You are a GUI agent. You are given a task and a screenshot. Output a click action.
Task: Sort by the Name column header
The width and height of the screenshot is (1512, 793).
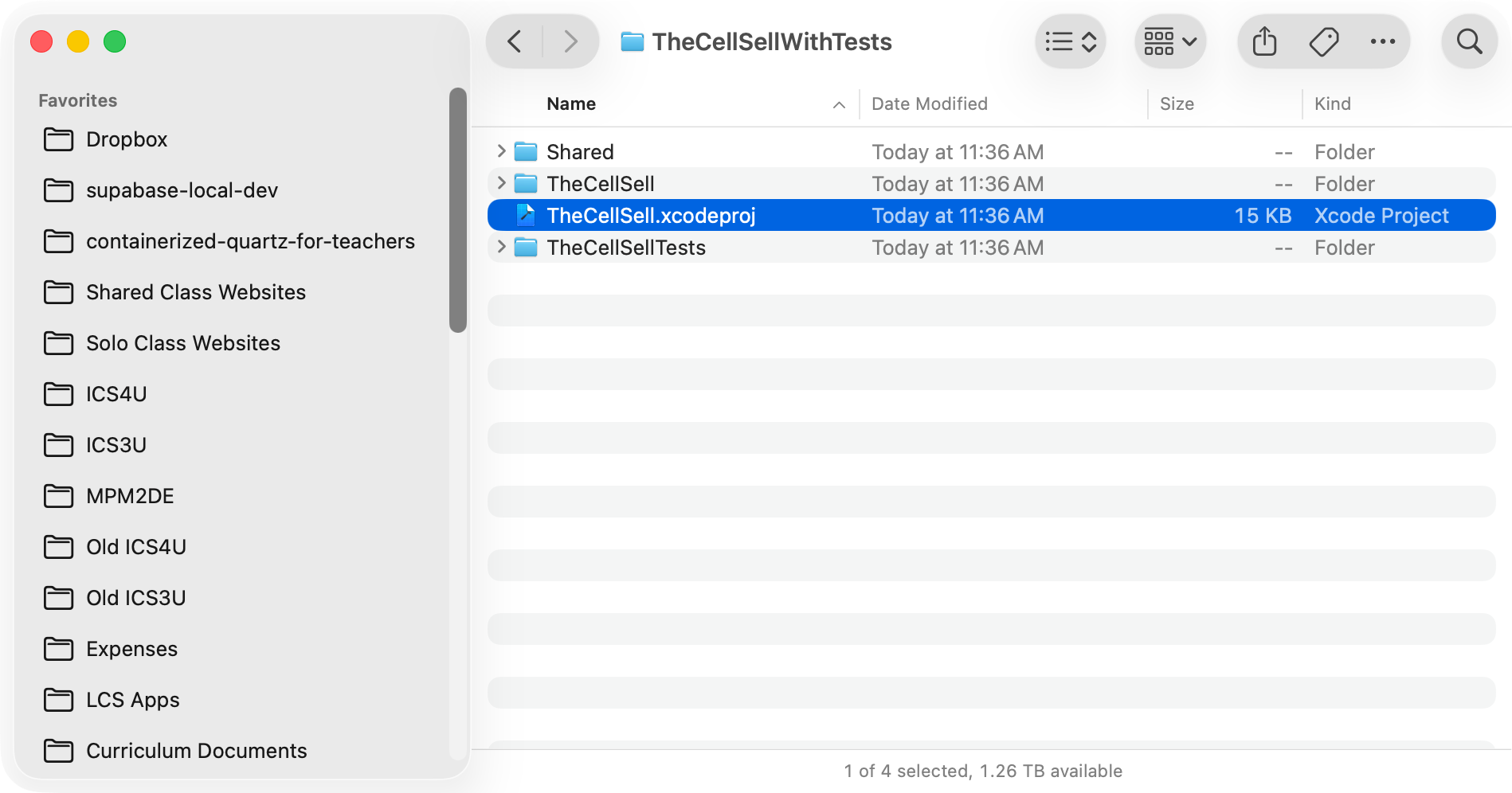pyautogui.click(x=571, y=104)
